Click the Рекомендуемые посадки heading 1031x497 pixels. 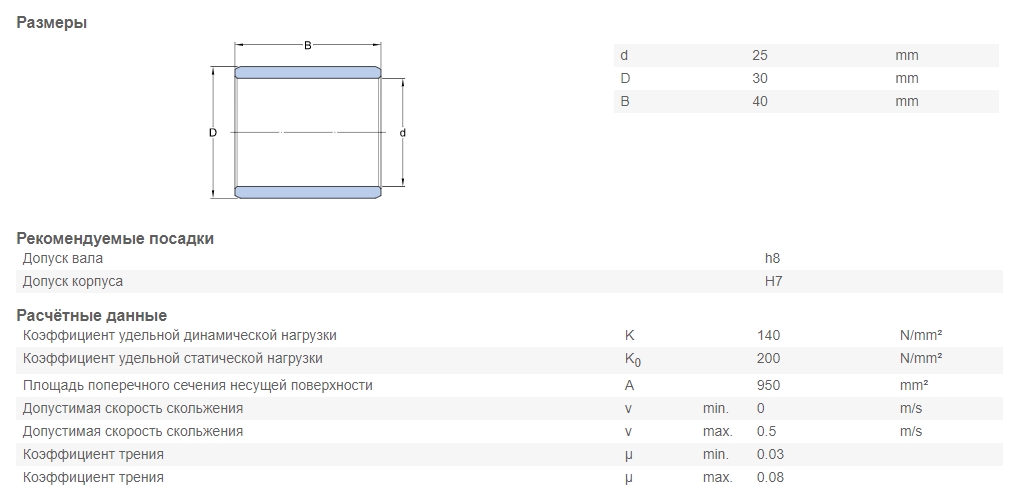(115, 238)
